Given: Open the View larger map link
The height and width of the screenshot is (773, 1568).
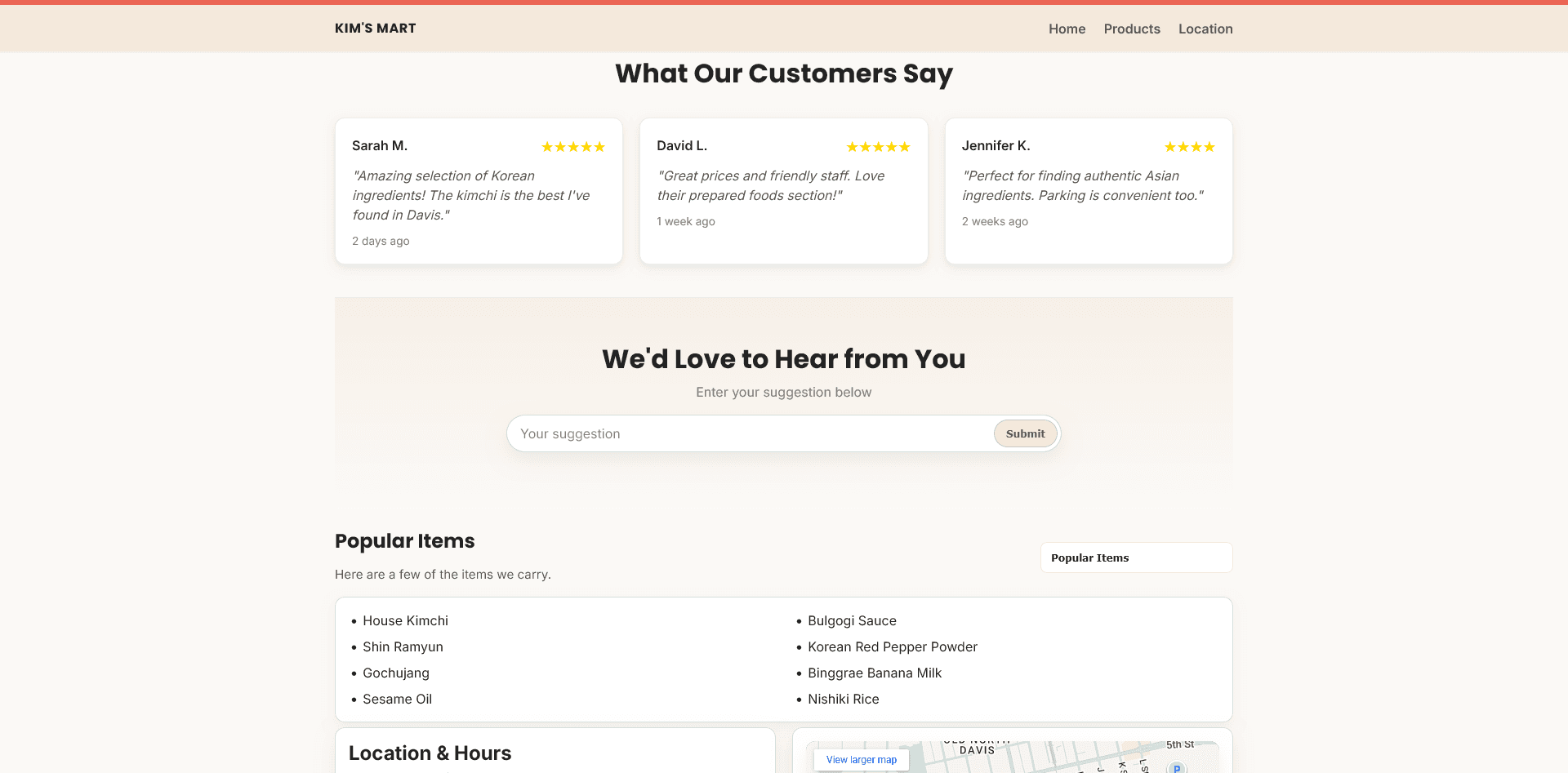Looking at the screenshot, I should (x=861, y=760).
